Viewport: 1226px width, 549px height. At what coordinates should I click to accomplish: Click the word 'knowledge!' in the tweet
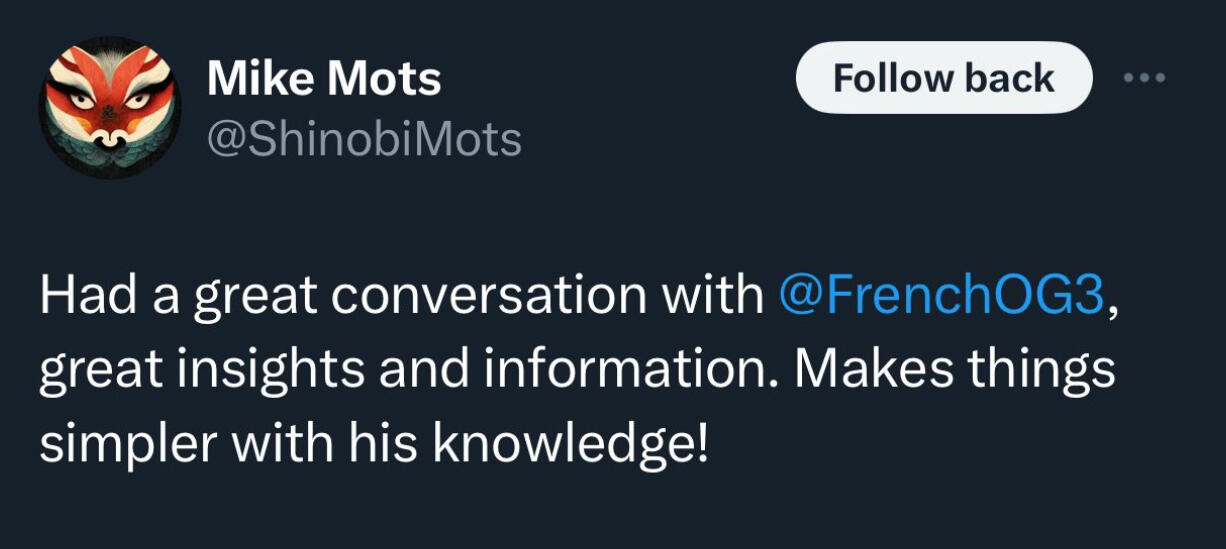pos(570,440)
